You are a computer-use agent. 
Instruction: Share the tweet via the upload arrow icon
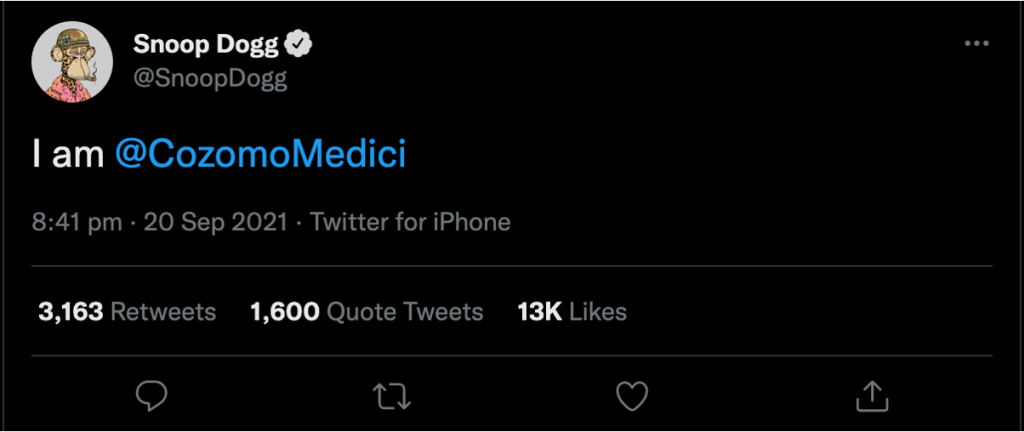(872, 396)
